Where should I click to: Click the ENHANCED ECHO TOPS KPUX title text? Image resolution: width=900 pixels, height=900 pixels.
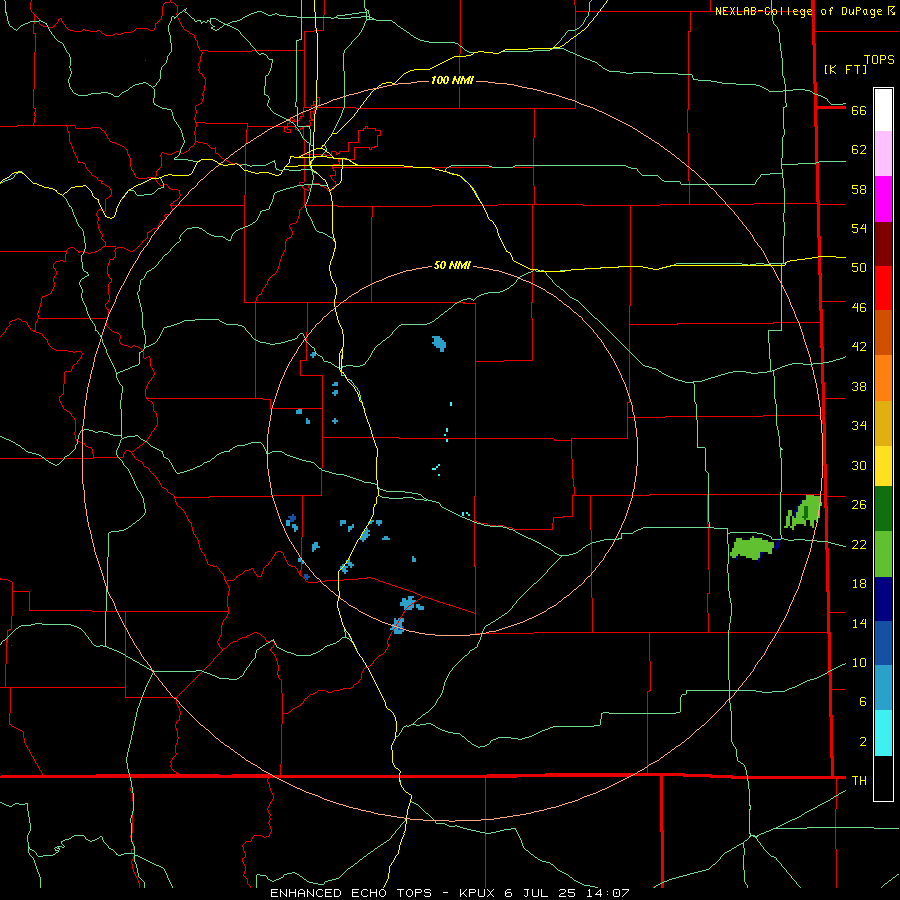[449, 893]
